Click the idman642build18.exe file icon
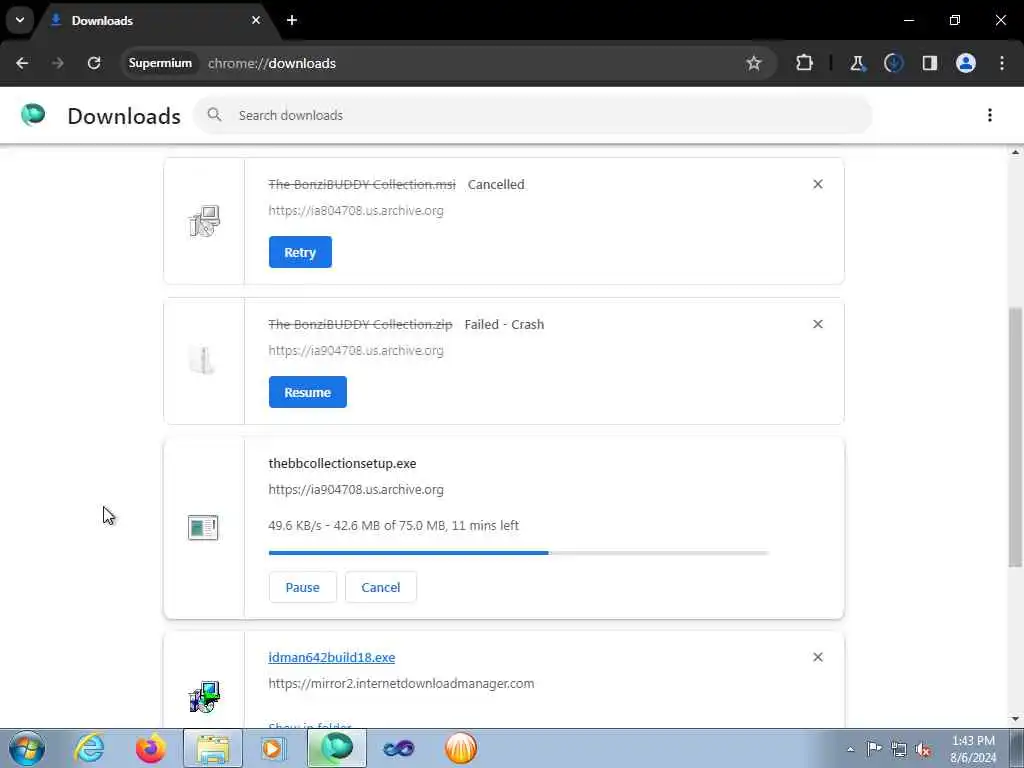The image size is (1024, 768). (x=204, y=696)
